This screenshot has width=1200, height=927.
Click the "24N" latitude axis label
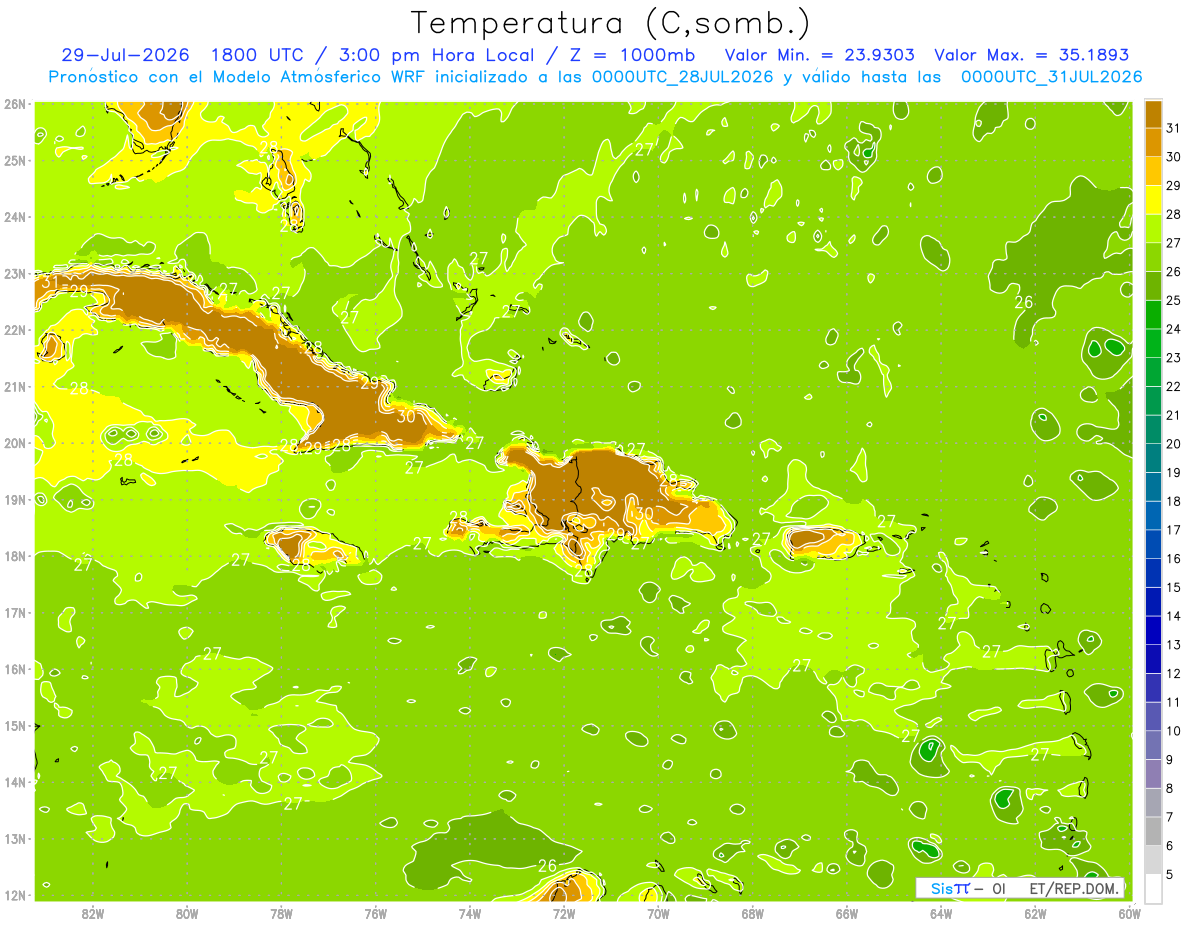[x=15, y=217]
